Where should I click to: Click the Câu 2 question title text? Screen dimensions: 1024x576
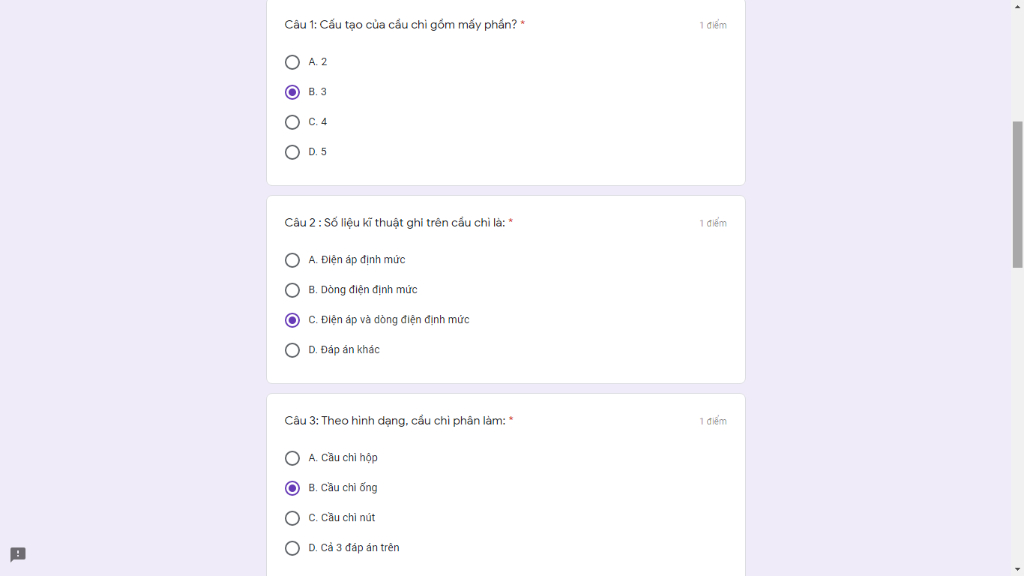395,223
